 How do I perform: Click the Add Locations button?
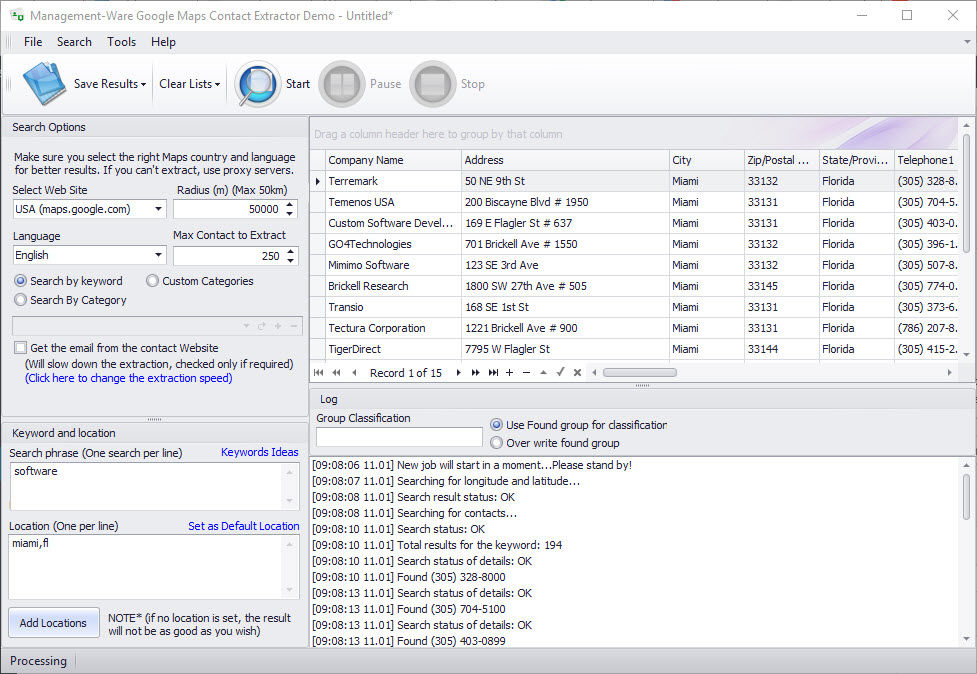coord(54,623)
